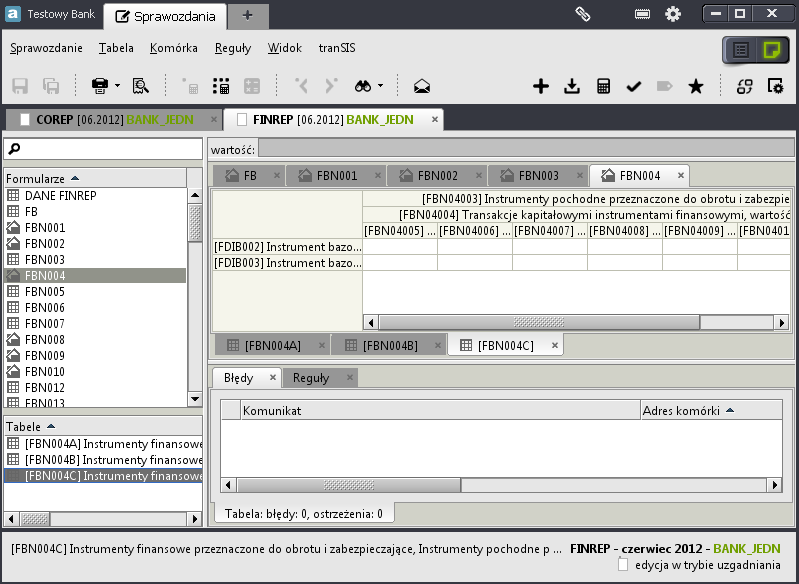Click the search input field in the left panel

pos(103,149)
